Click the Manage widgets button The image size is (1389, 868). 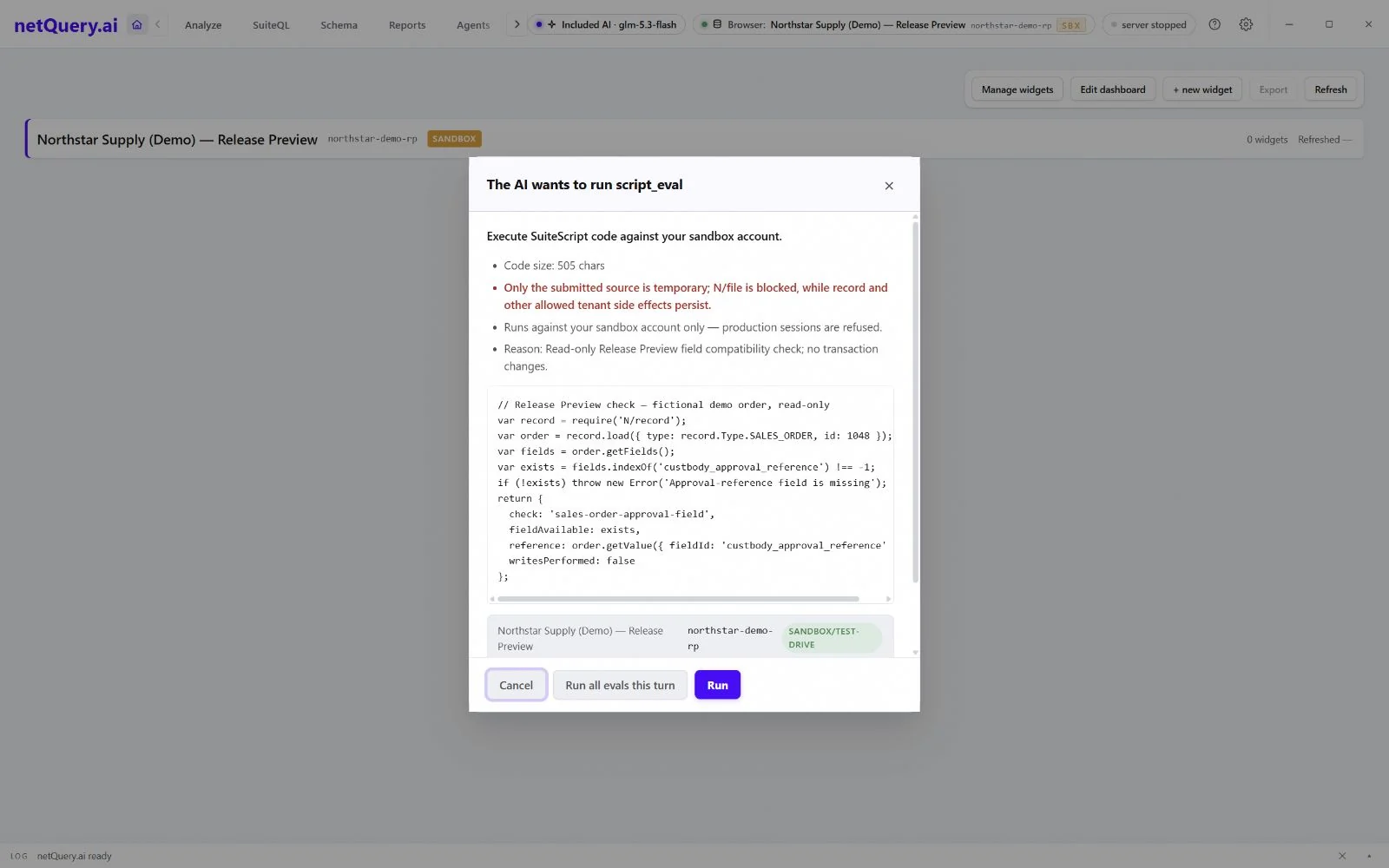[1017, 89]
